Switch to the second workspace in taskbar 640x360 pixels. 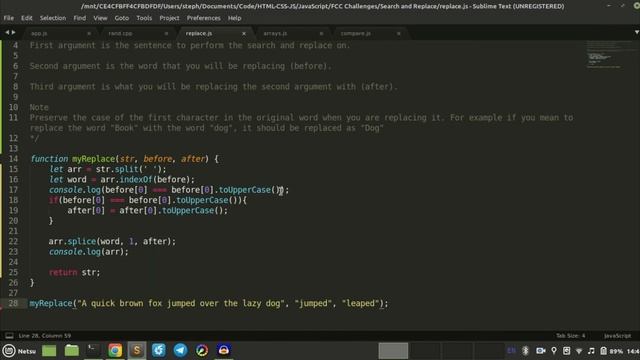(x=425, y=351)
